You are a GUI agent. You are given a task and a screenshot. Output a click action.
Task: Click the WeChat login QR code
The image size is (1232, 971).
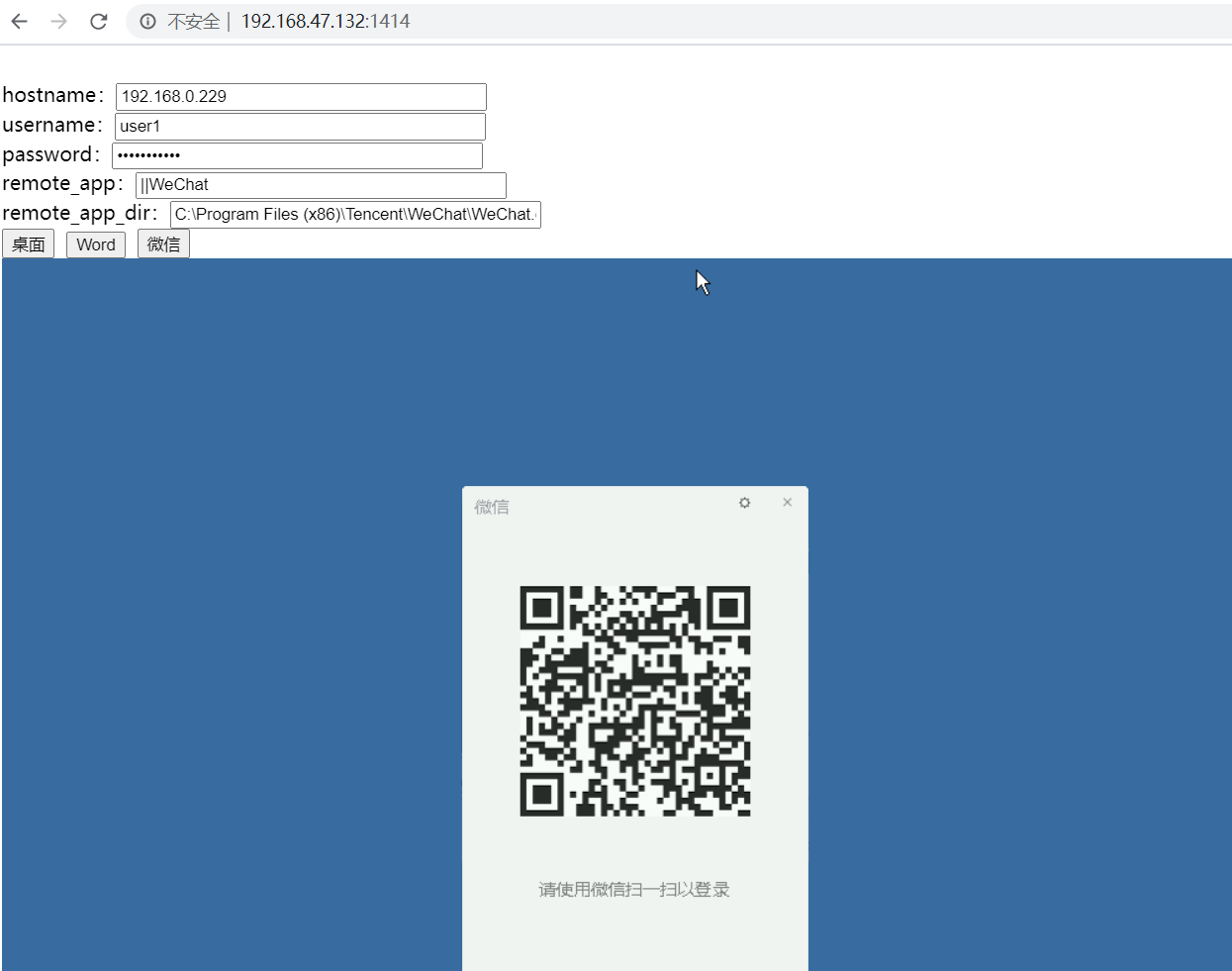tap(635, 701)
